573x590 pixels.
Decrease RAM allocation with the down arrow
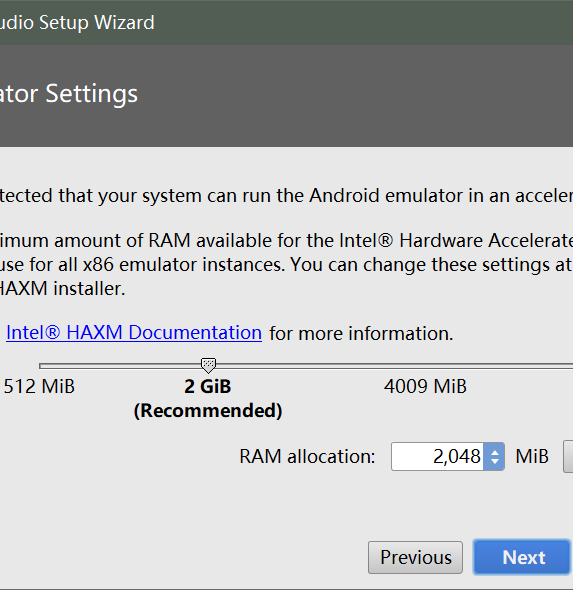(x=494, y=462)
